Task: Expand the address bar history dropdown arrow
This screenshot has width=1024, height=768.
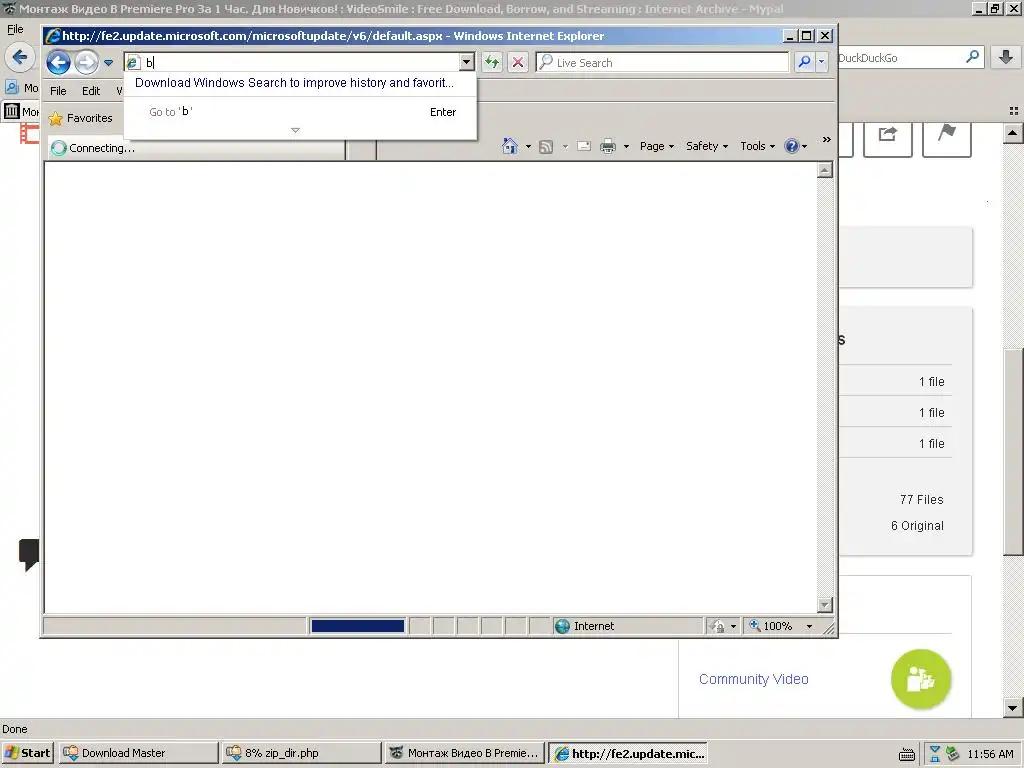Action: (x=466, y=62)
